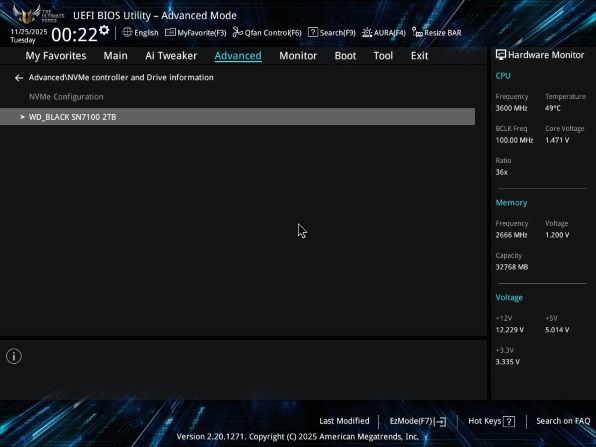Screen dimensions: 596x447
Task: Click +5V value 5.014 V
Action: pyautogui.click(x=557, y=330)
